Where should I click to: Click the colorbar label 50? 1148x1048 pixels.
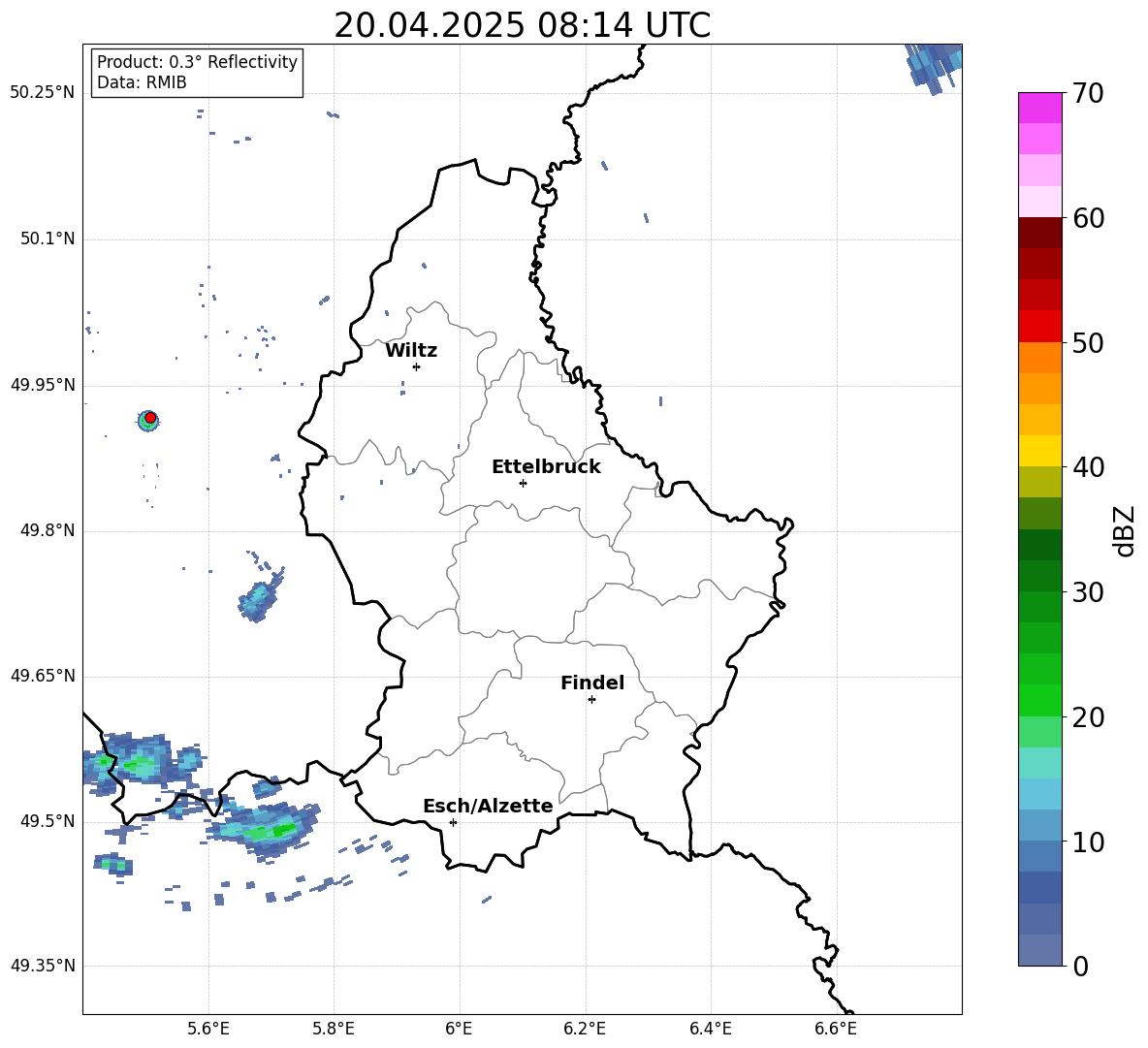tap(1088, 343)
